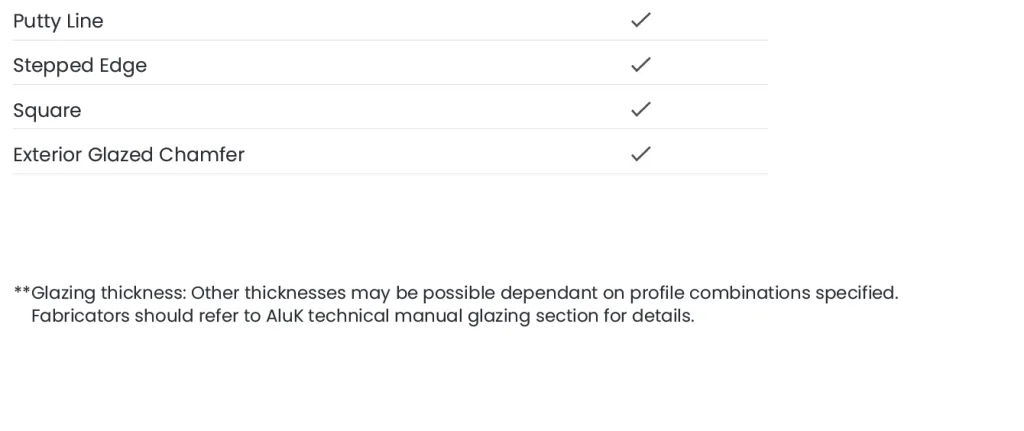Screen dimensions: 1024x431
Task: Click the double asterisk before Glazing thickness
Action: (x=21, y=293)
